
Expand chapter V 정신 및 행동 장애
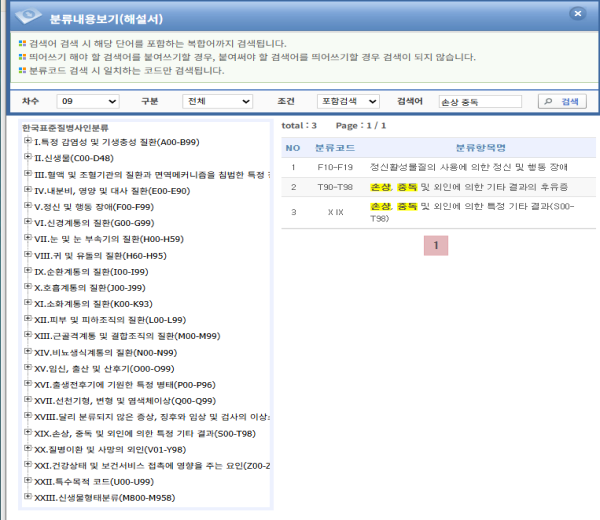click(28, 206)
